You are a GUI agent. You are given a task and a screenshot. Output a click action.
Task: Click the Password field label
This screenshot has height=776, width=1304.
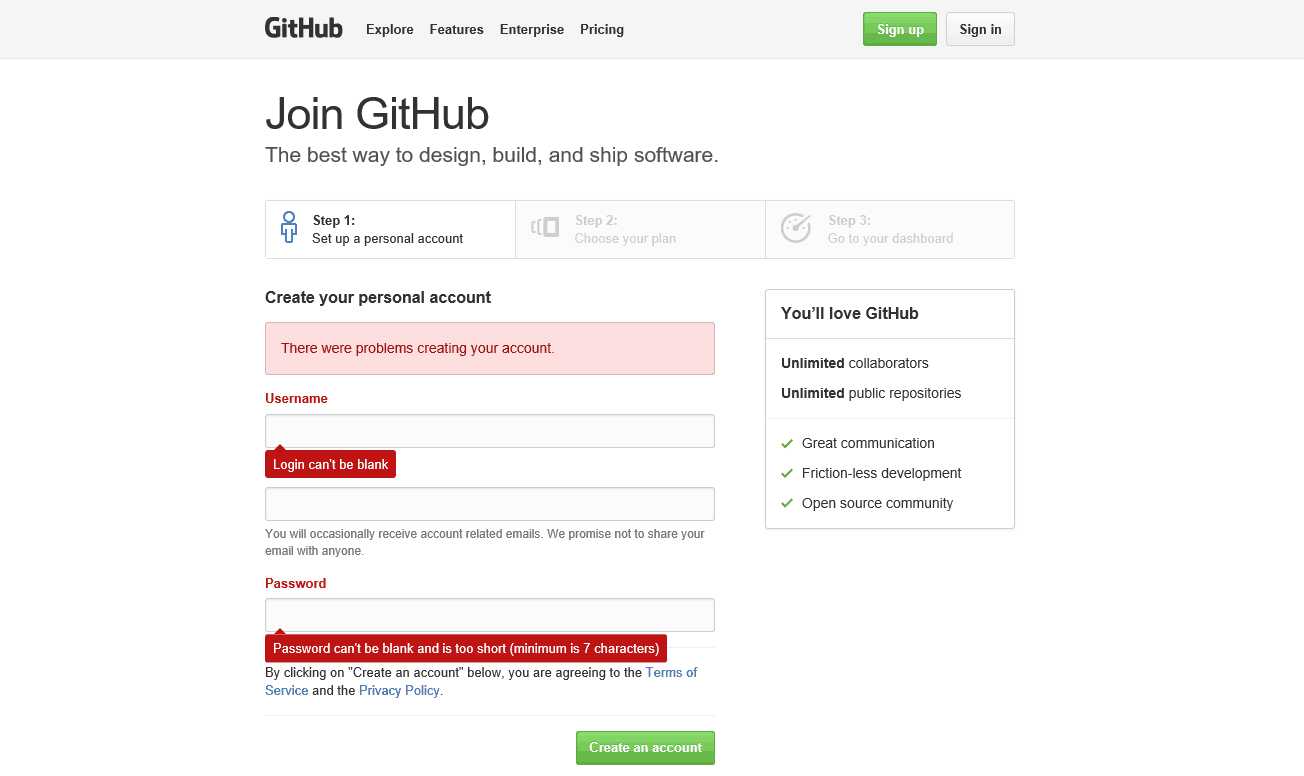(x=295, y=583)
